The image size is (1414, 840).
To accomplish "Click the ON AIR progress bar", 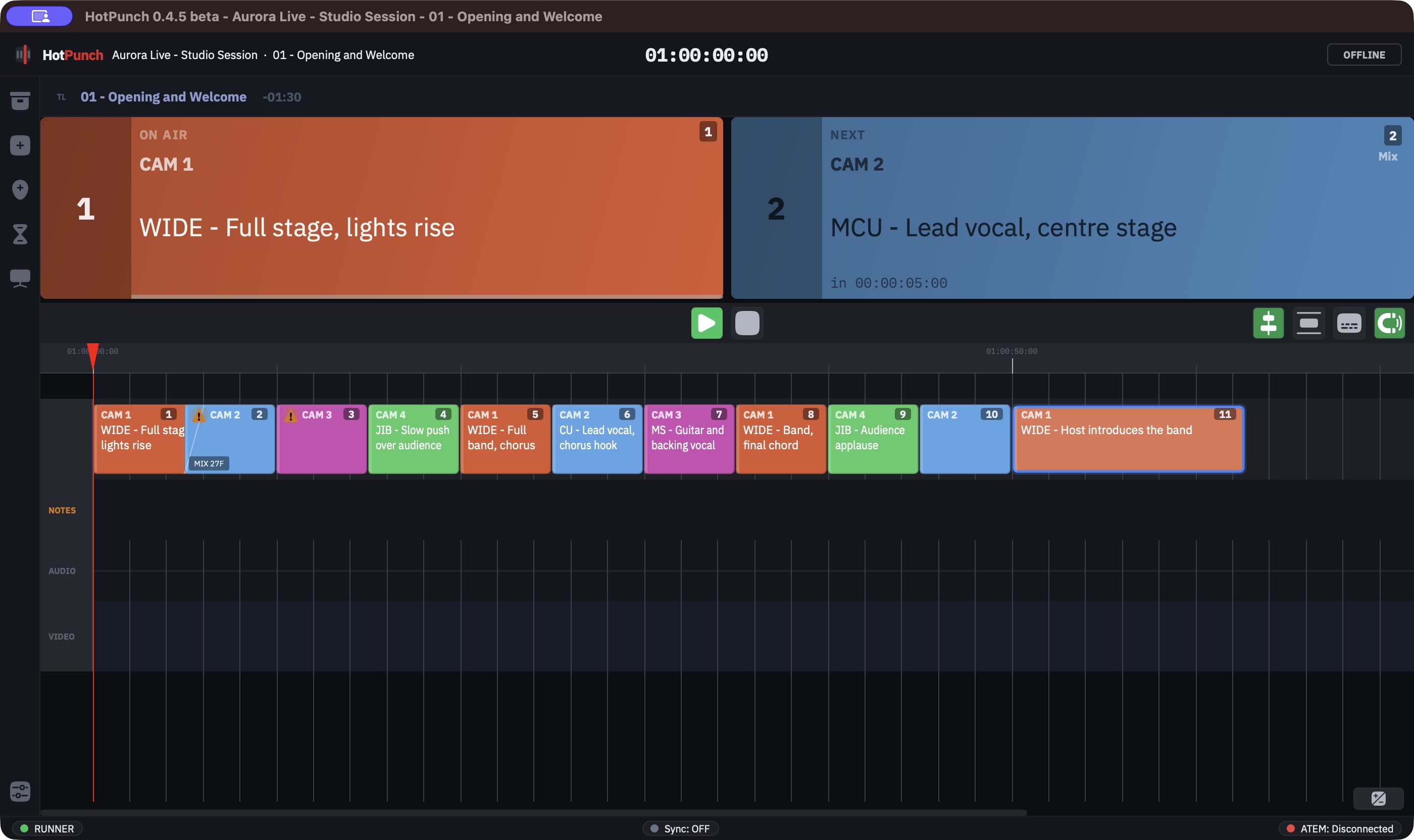I will tap(427, 296).
